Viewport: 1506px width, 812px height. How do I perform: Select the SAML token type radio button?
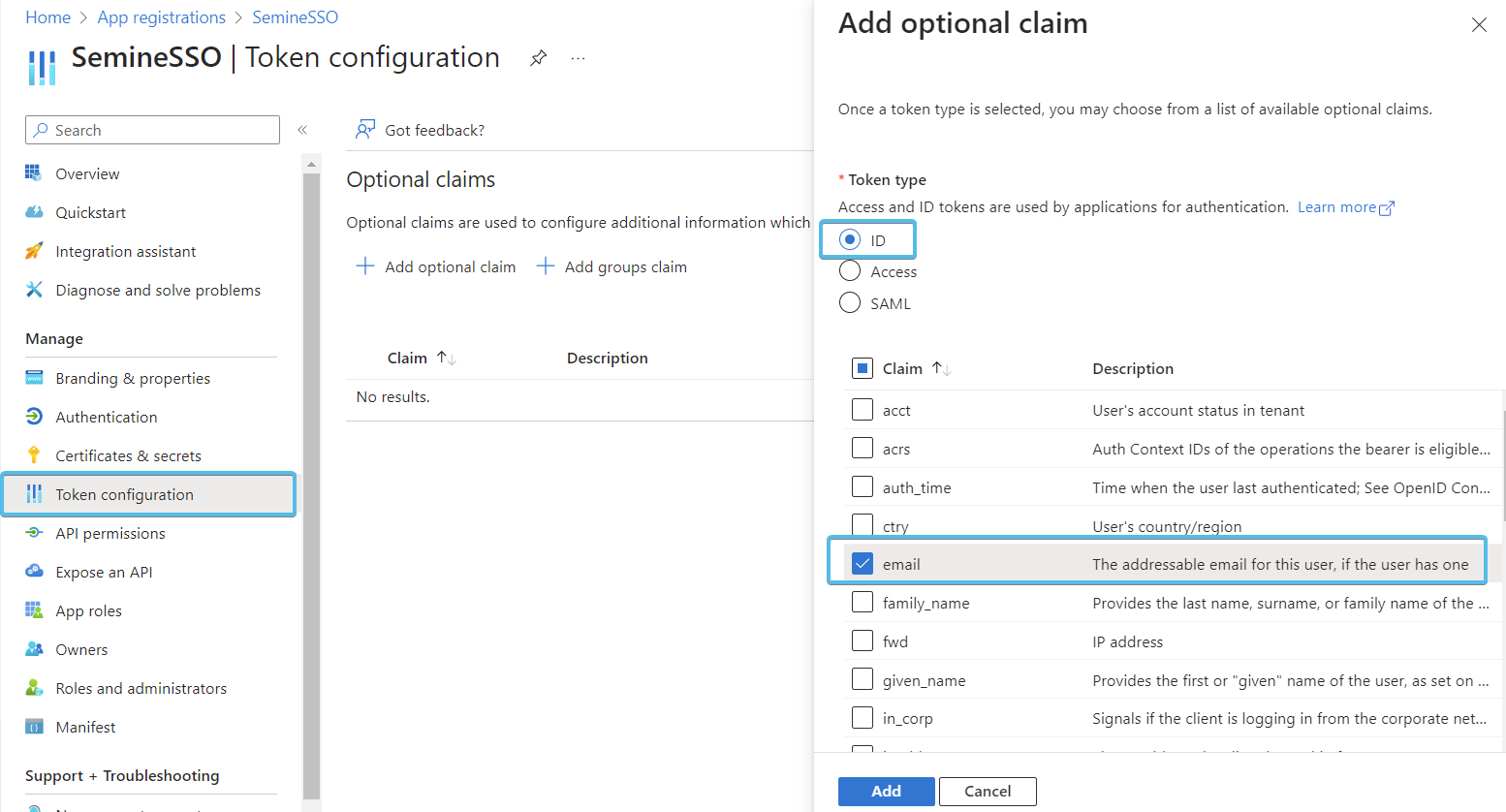click(850, 303)
